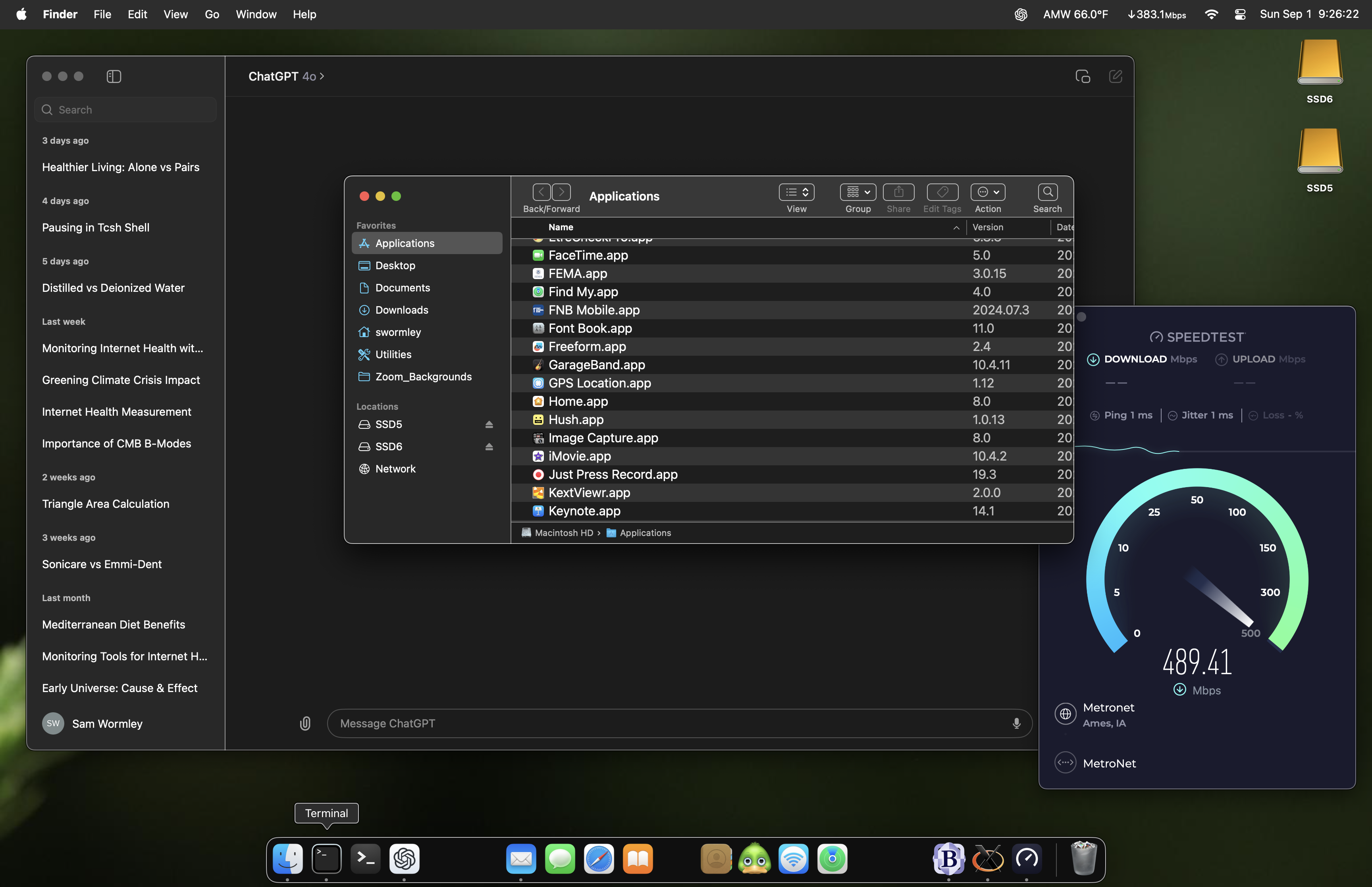Open new chat compose icon in ChatGPT
The height and width of the screenshot is (887, 1372).
[x=1115, y=76]
